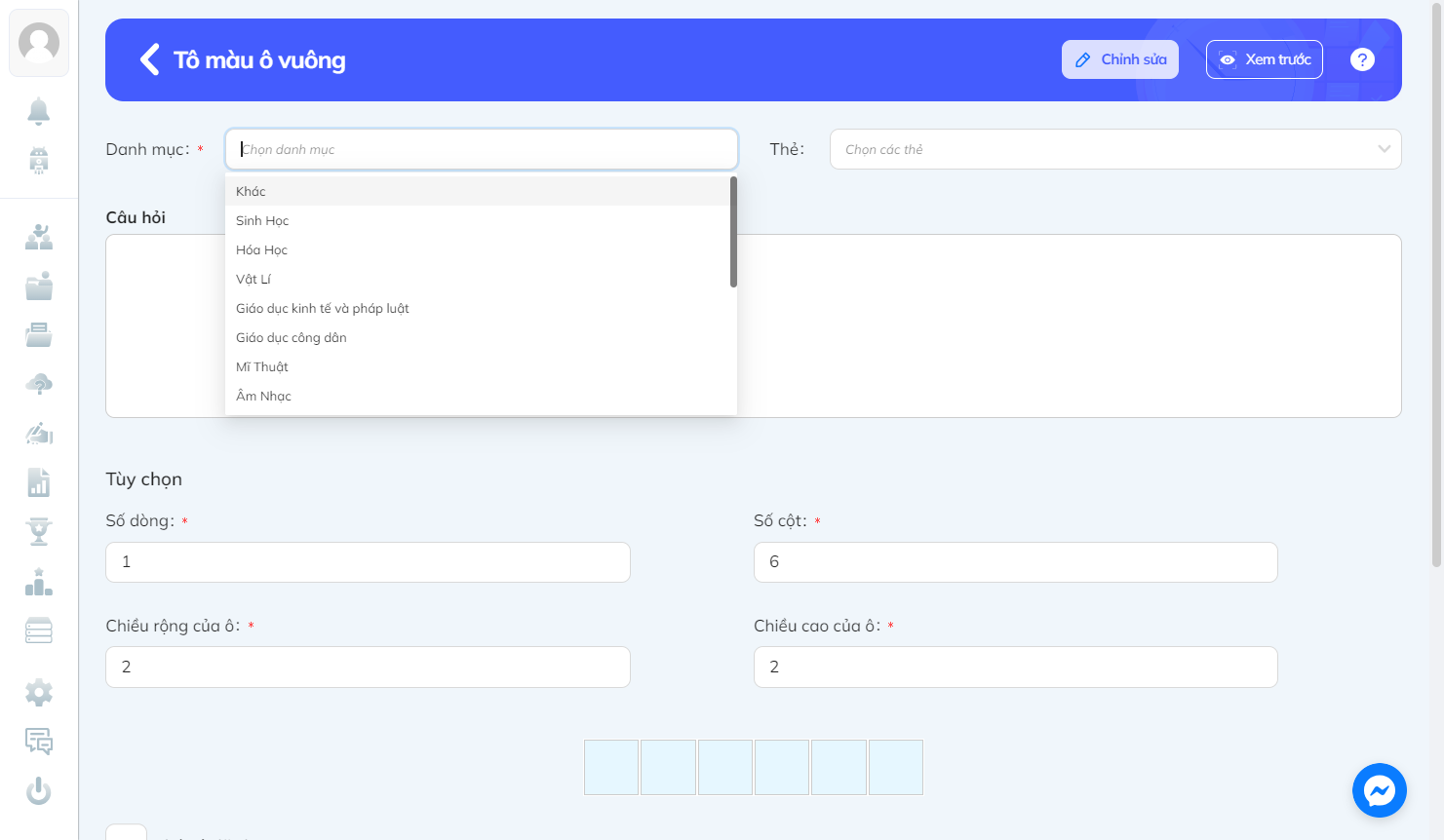
Task: Select Âm Nhạc from the list
Action: tap(478, 396)
